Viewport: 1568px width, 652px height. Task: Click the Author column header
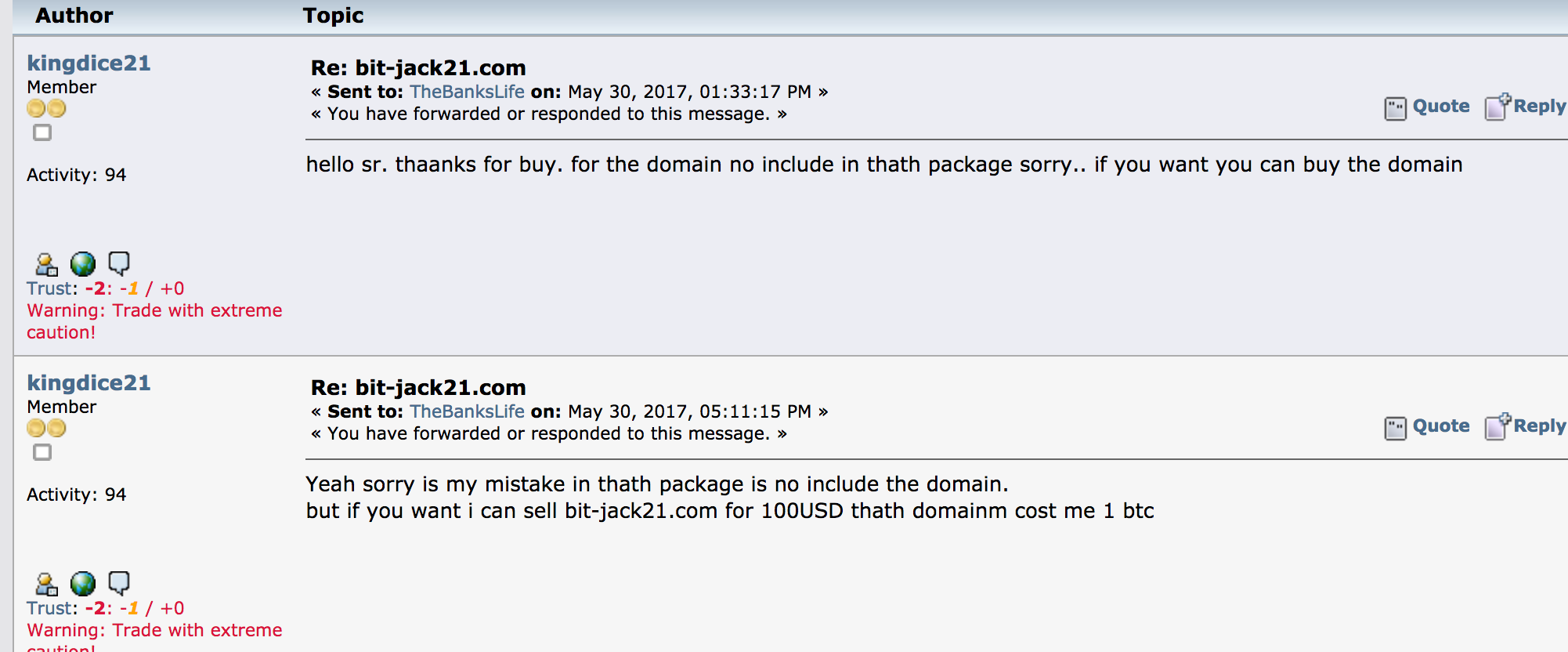pyautogui.click(x=74, y=16)
